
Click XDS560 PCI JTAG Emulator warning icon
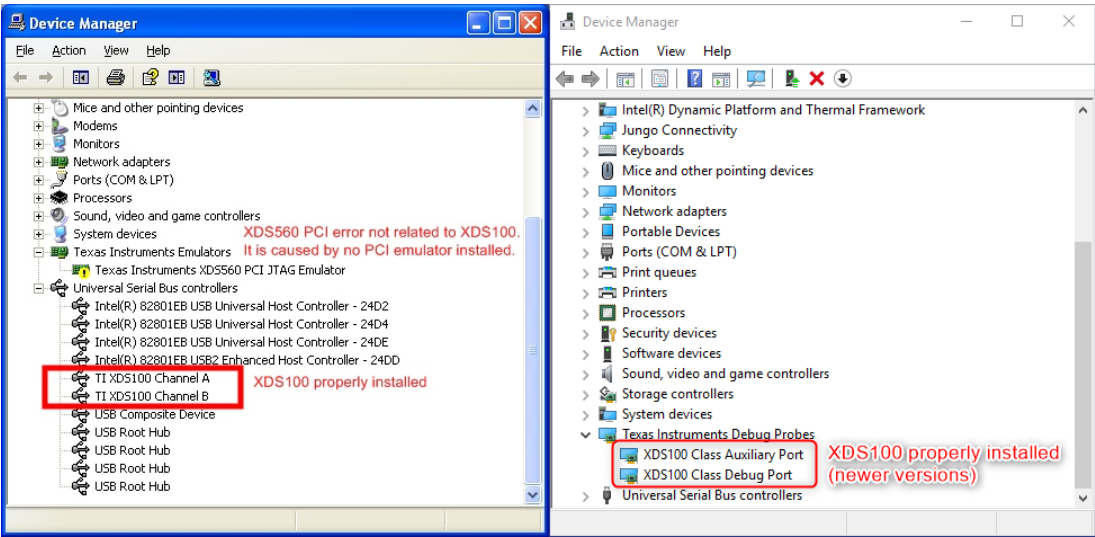[x=81, y=270]
